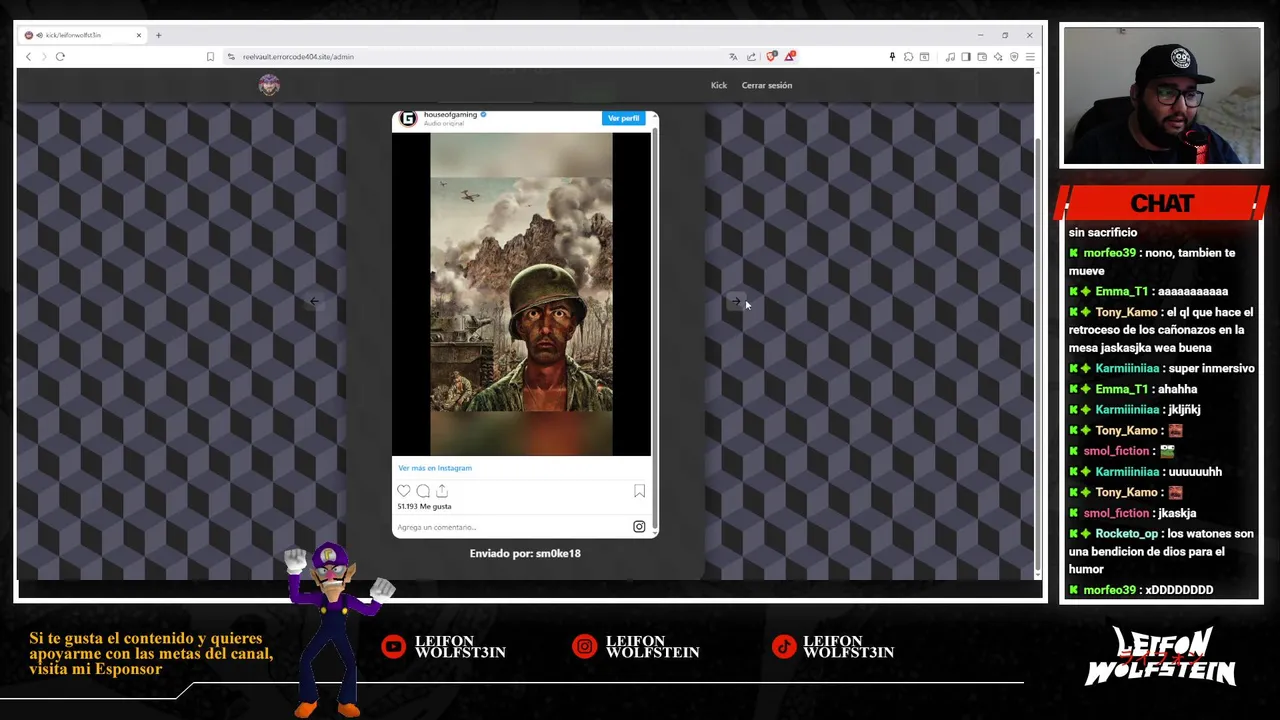Mute the tab audio speaker icon
The image size is (1280, 720).
point(38,35)
